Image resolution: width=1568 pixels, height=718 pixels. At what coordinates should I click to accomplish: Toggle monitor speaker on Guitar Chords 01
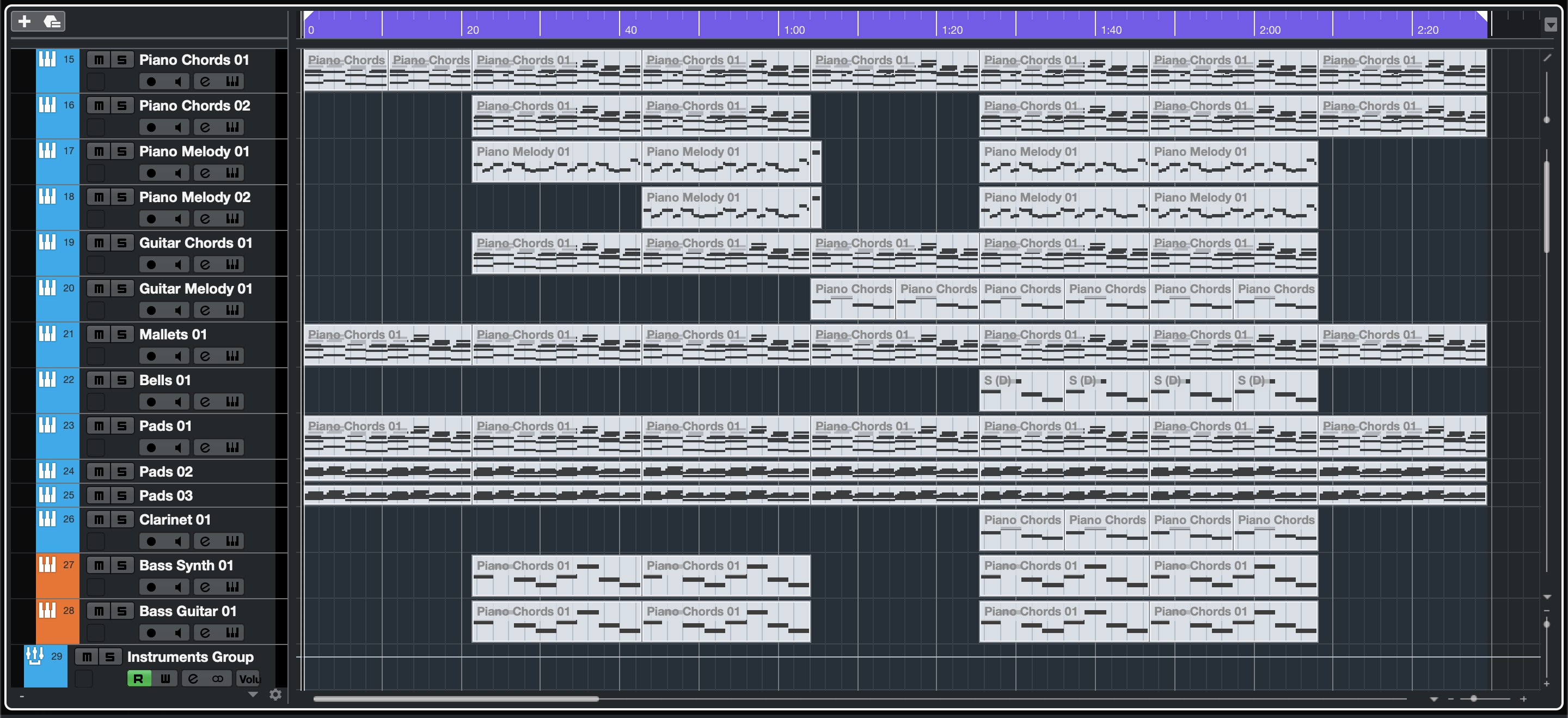[177, 264]
